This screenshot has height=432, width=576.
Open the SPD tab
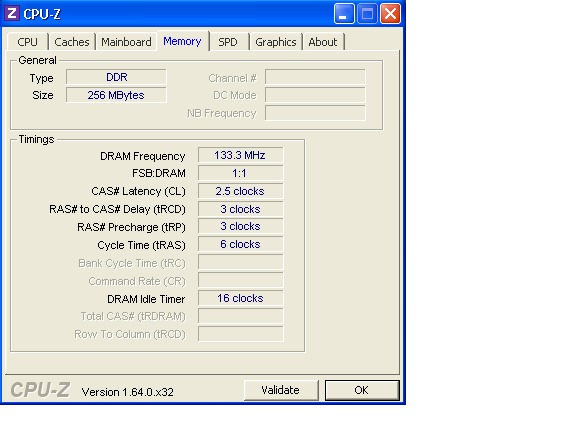pos(228,42)
